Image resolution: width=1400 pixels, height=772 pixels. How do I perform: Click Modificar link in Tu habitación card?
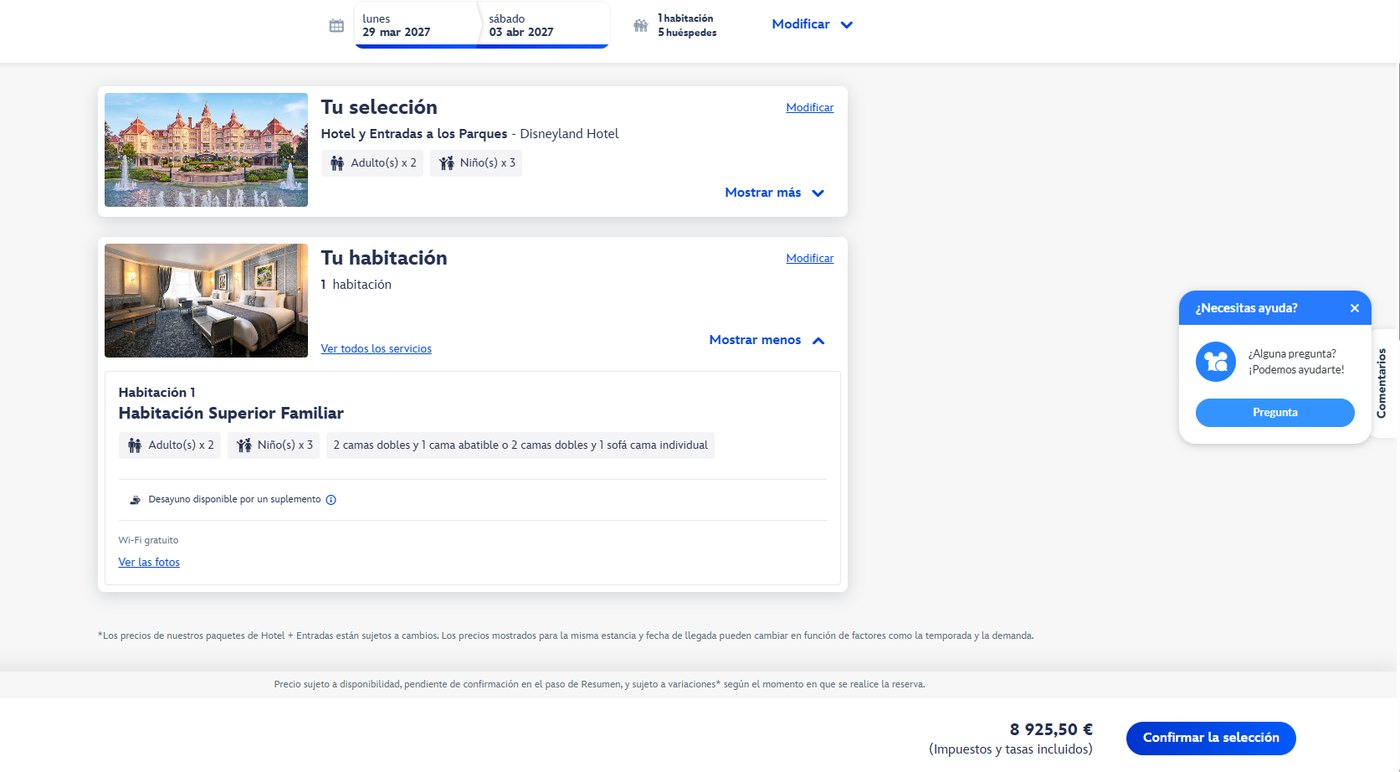point(810,258)
